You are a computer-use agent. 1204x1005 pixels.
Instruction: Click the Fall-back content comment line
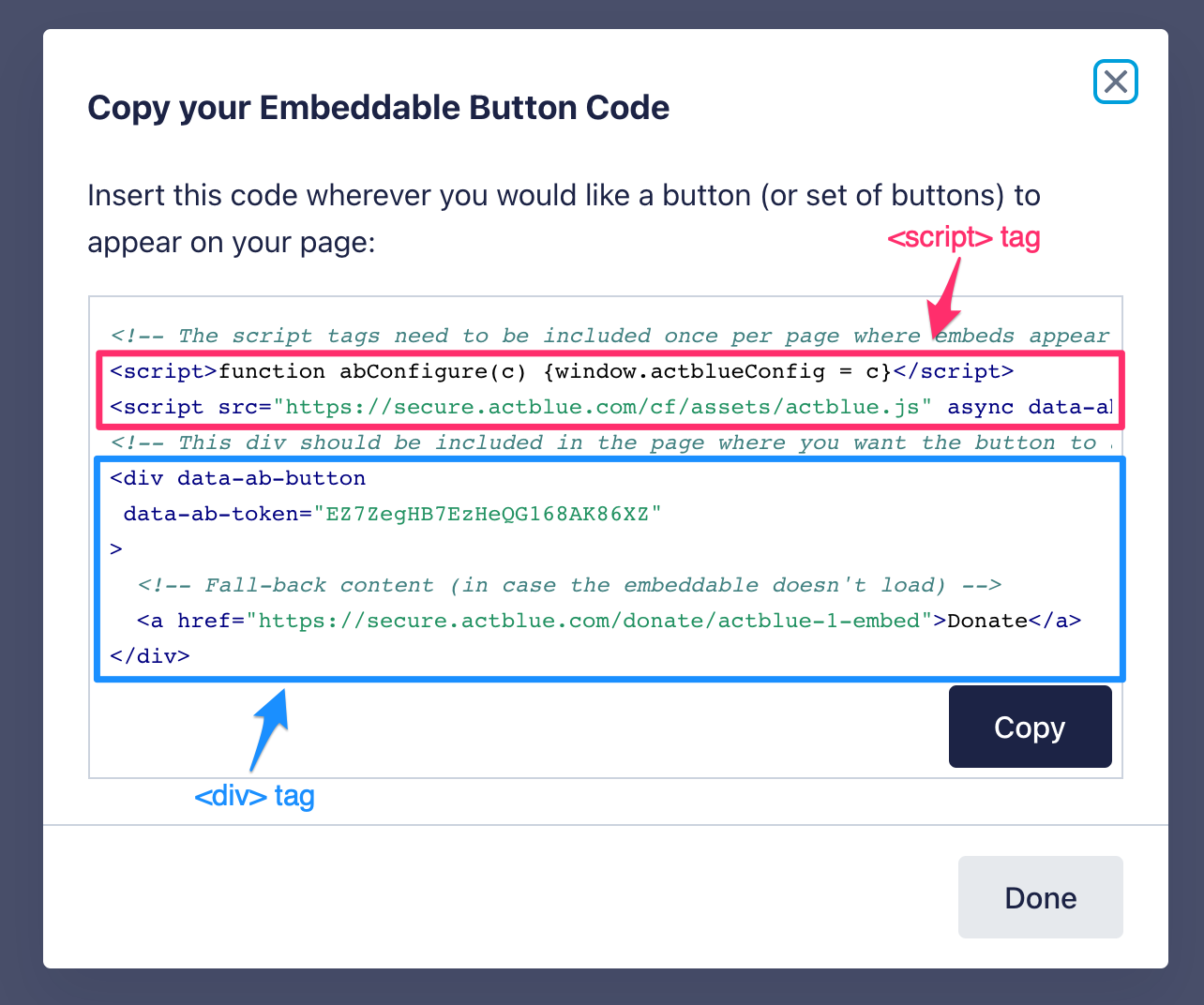coord(569,585)
